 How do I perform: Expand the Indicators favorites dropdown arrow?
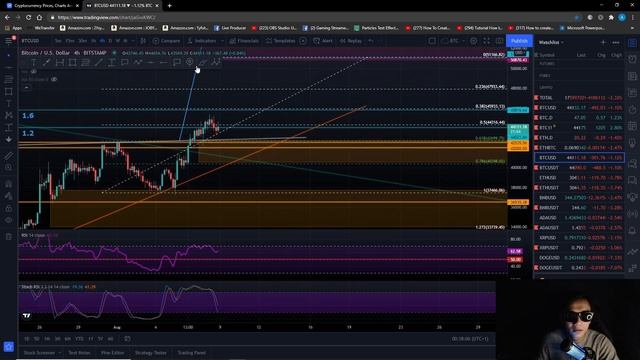(222, 41)
